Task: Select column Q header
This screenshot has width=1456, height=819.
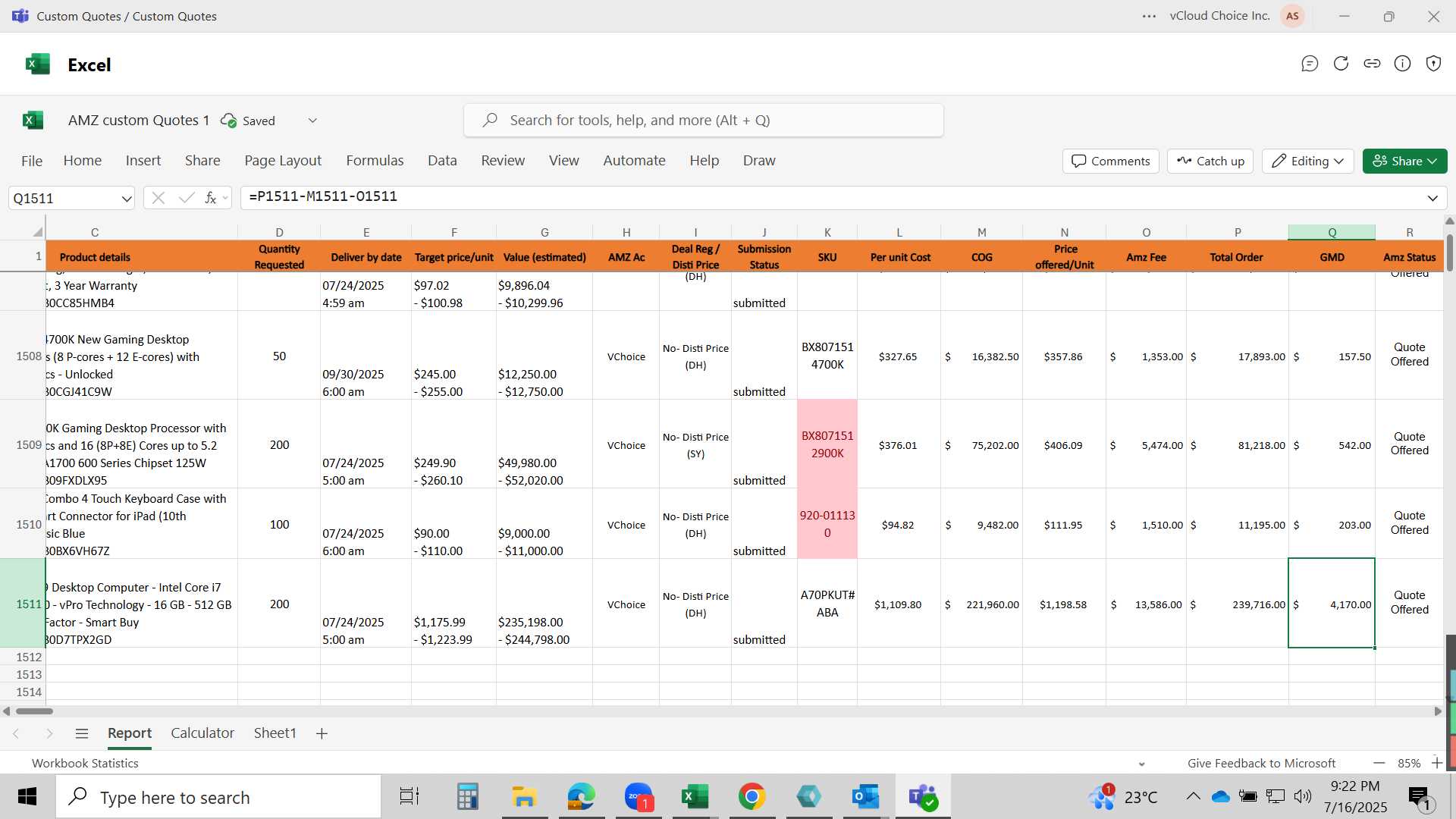Action: pyautogui.click(x=1332, y=232)
